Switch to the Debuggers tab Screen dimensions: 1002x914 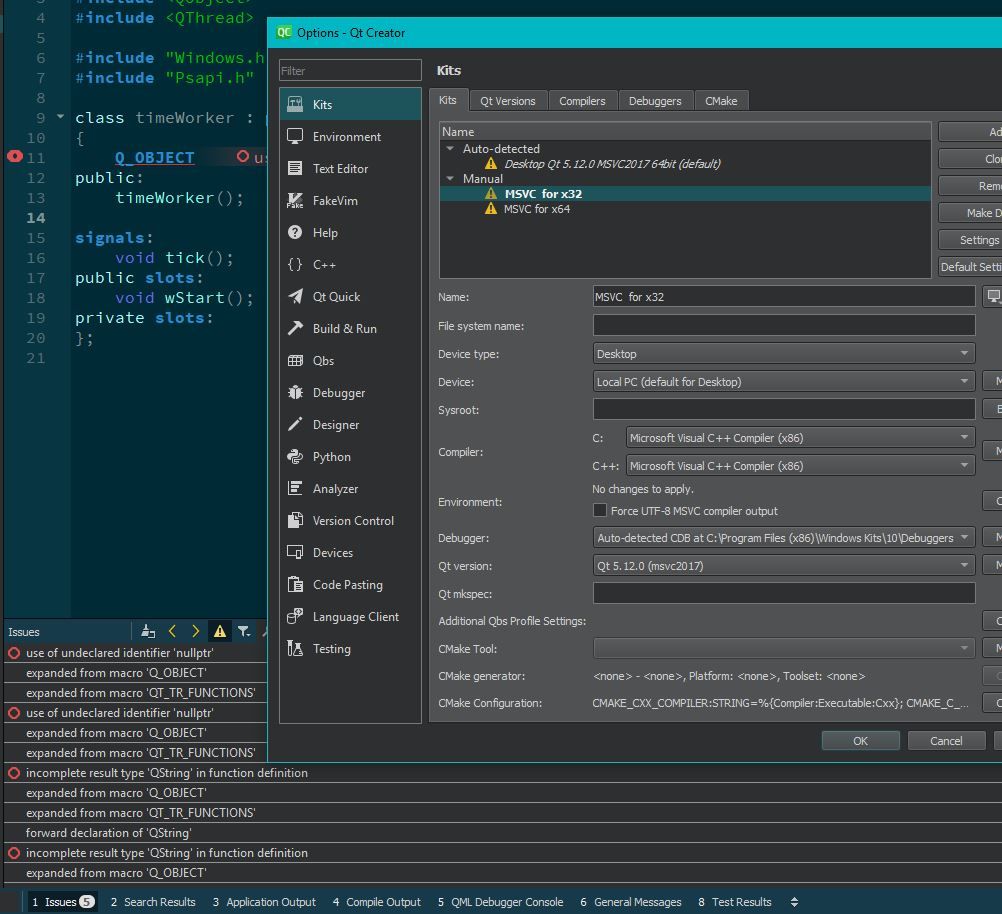pyautogui.click(x=655, y=101)
